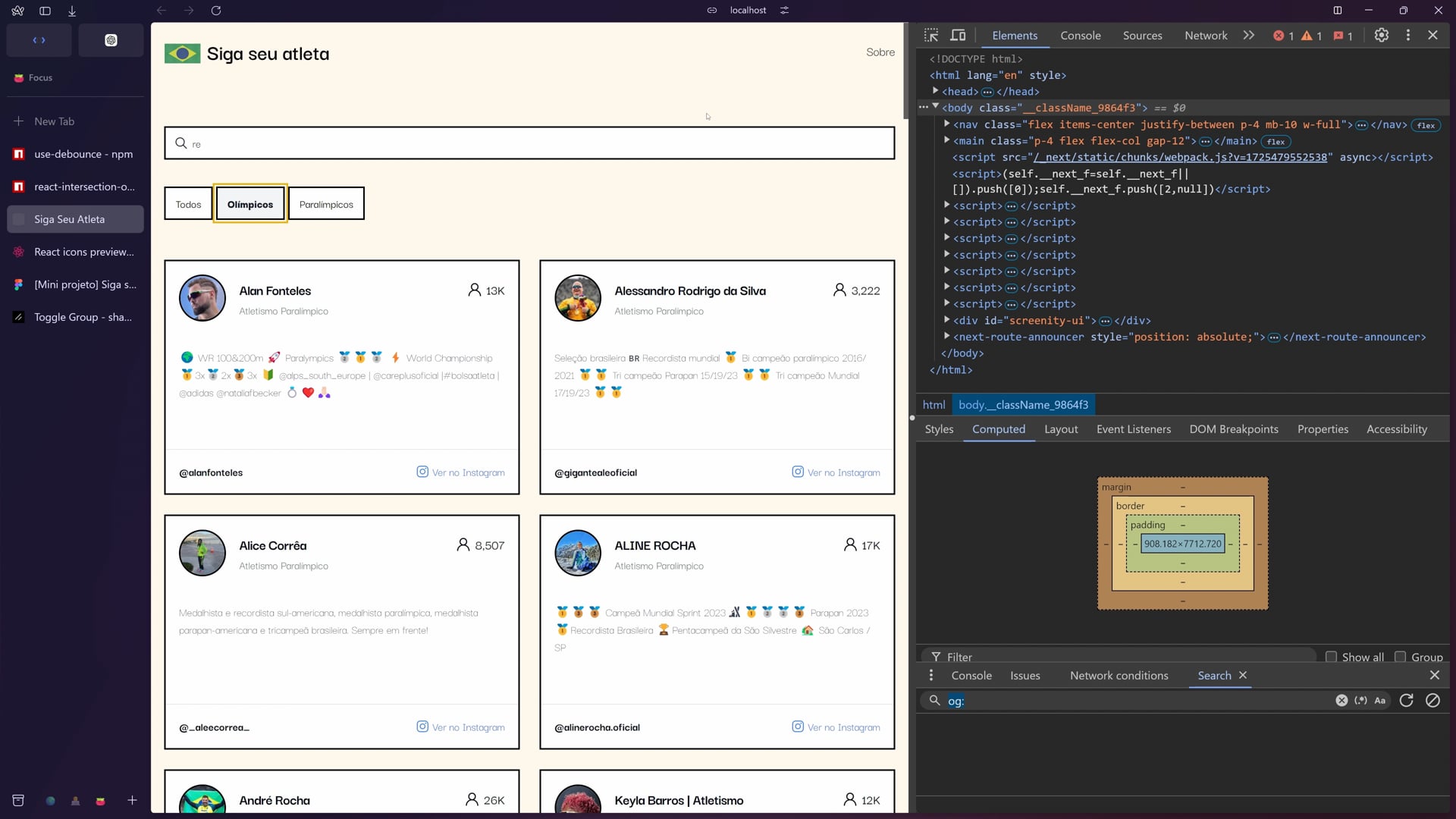Toggle the device toolbar icon
Viewport: 1456px width, 819px height.
click(x=959, y=36)
